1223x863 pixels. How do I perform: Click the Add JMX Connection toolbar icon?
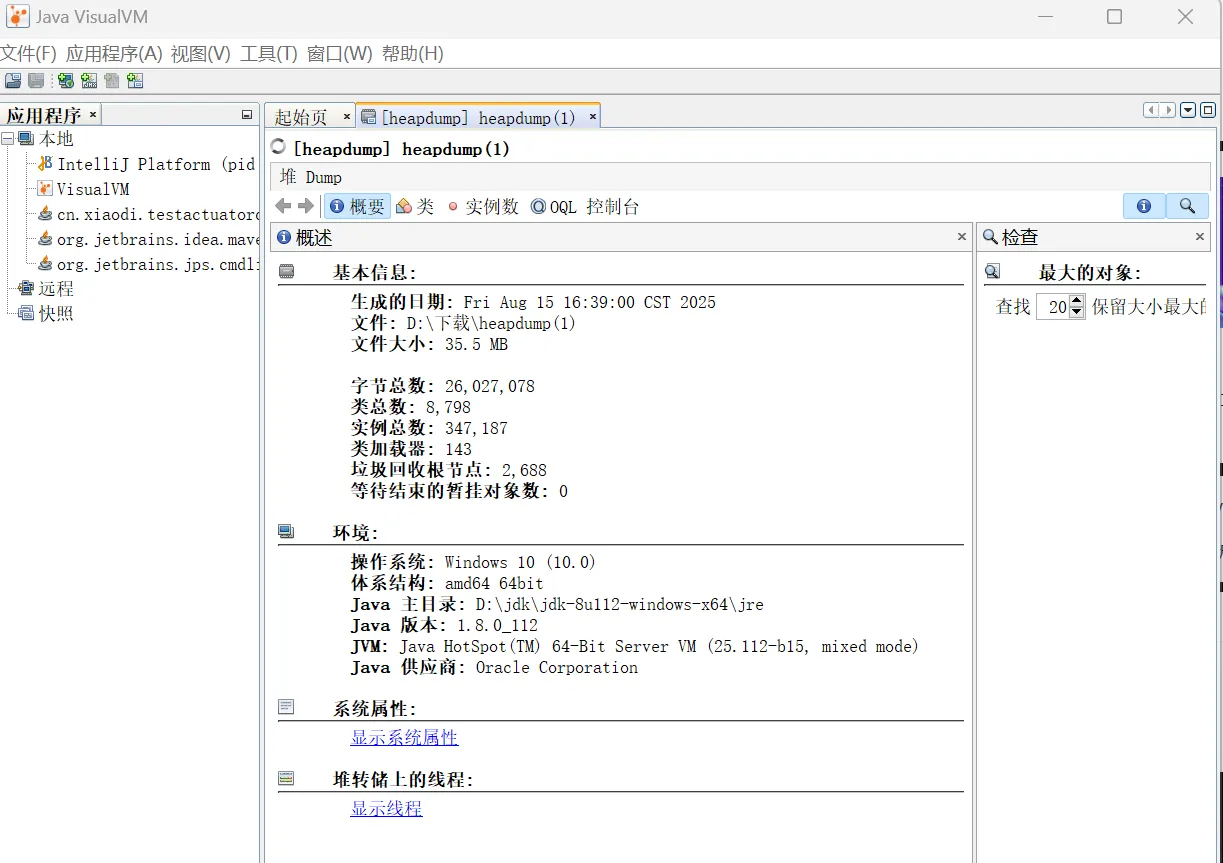89,81
